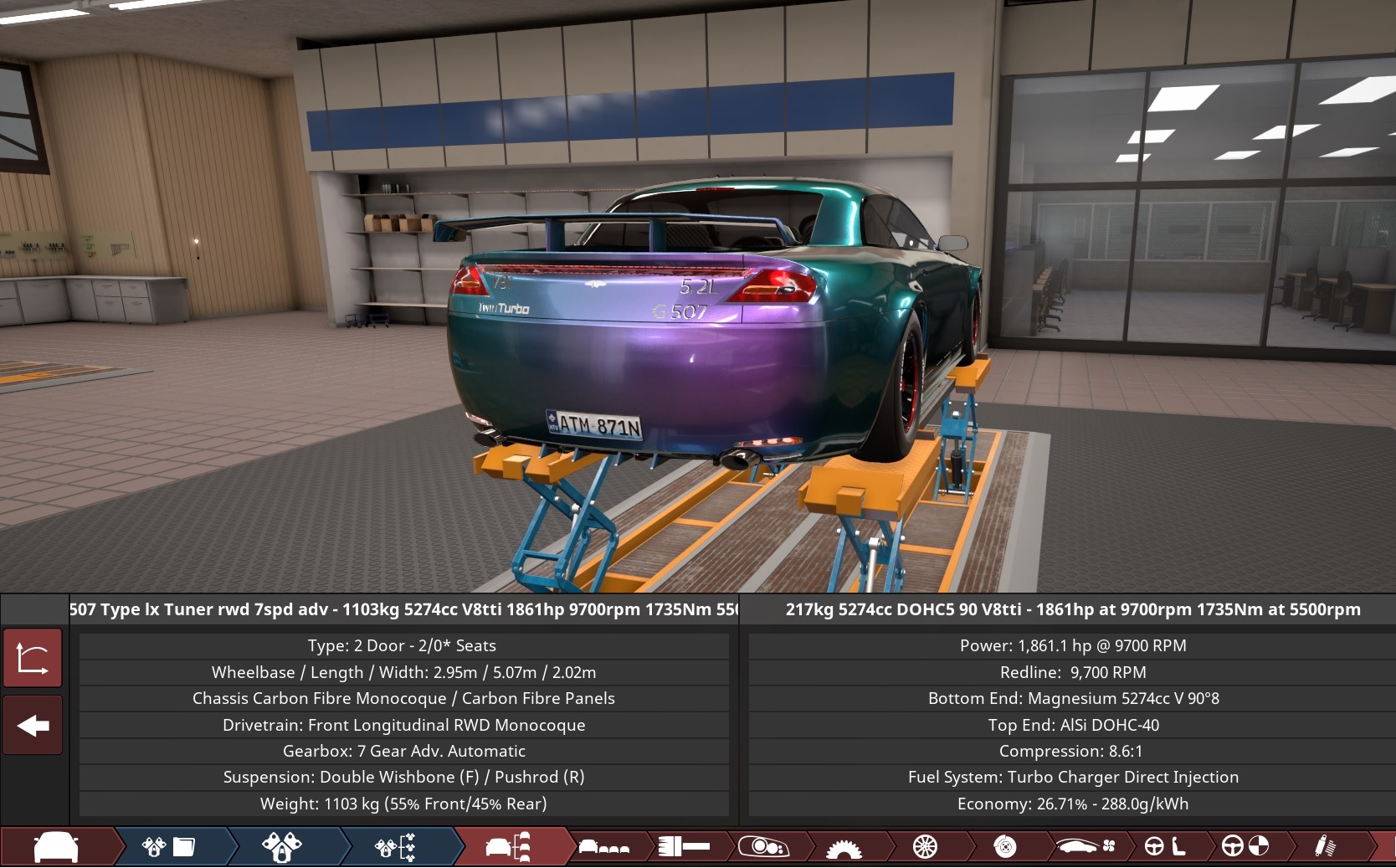
Task: Select the highlighted trim settings car icon
Action: coord(508,846)
